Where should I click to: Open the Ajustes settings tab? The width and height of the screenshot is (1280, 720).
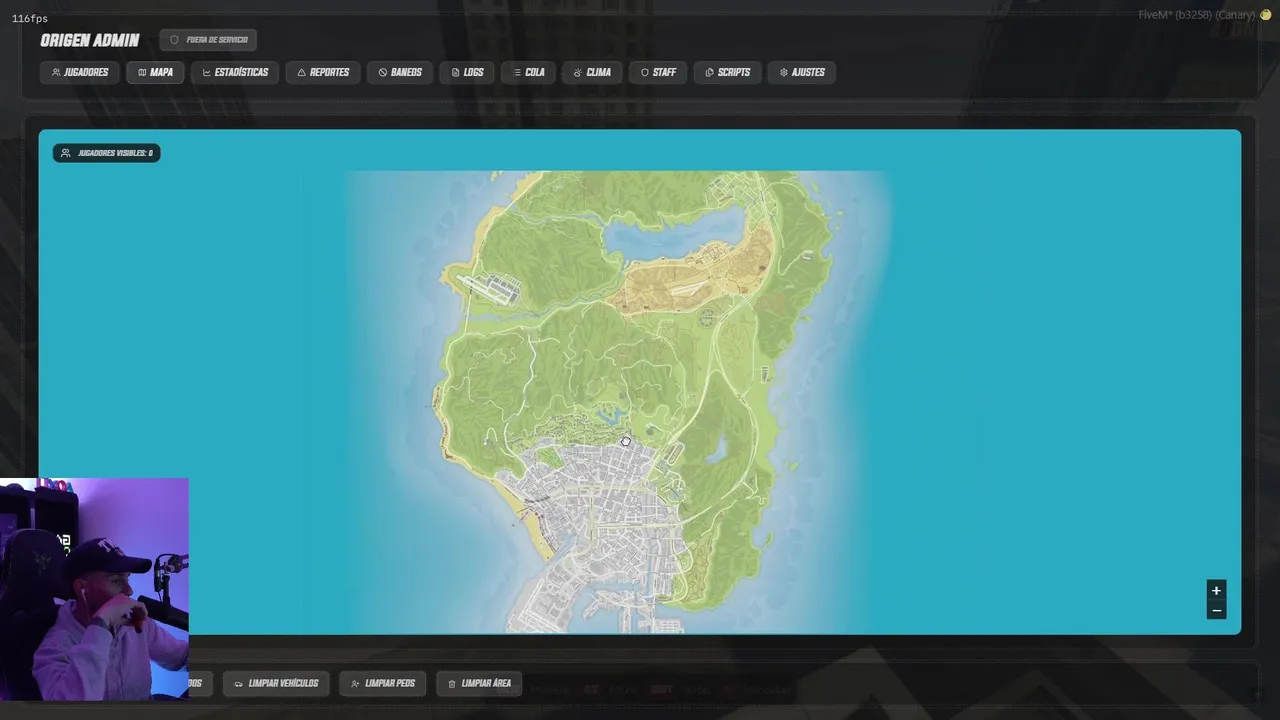[x=802, y=72]
